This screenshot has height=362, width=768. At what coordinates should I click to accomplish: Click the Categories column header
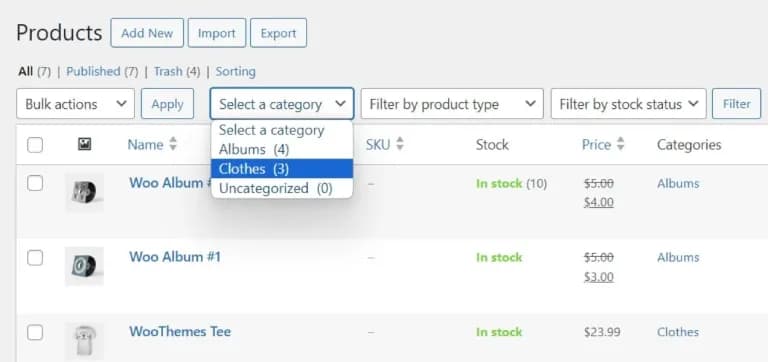tap(689, 145)
